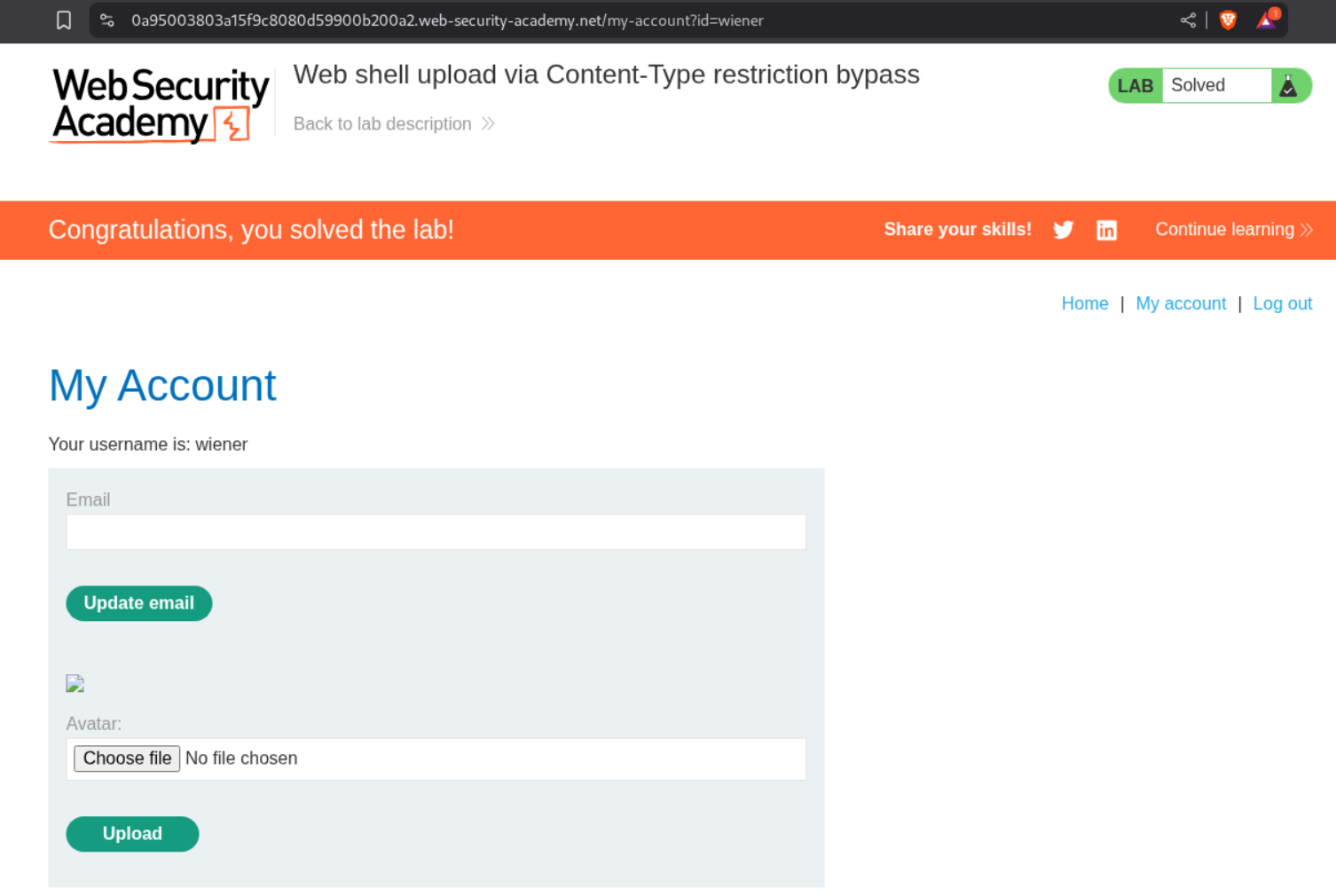Click the broken avatar image
The width and height of the screenshot is (1336, 896).
75,683
